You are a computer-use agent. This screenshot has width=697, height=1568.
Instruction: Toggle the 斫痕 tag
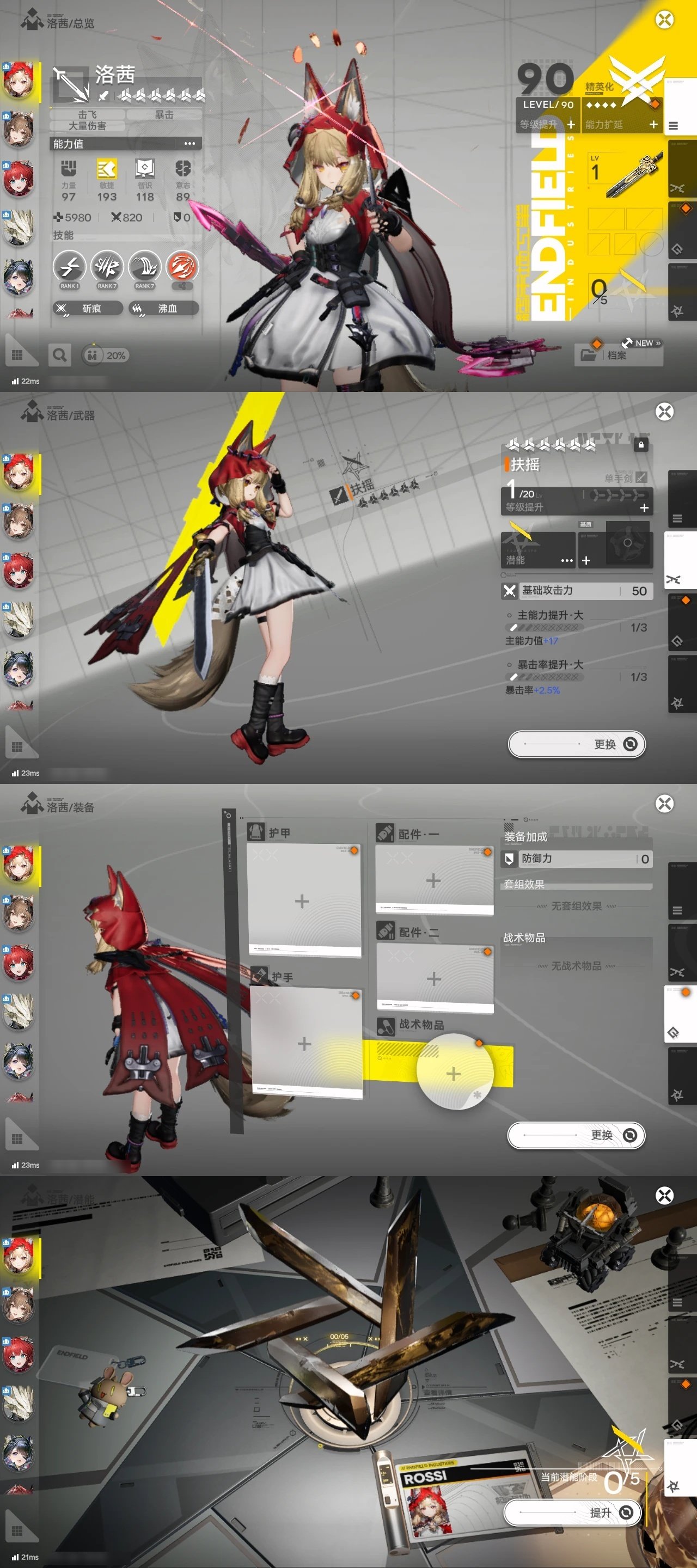tap(87, 309)
